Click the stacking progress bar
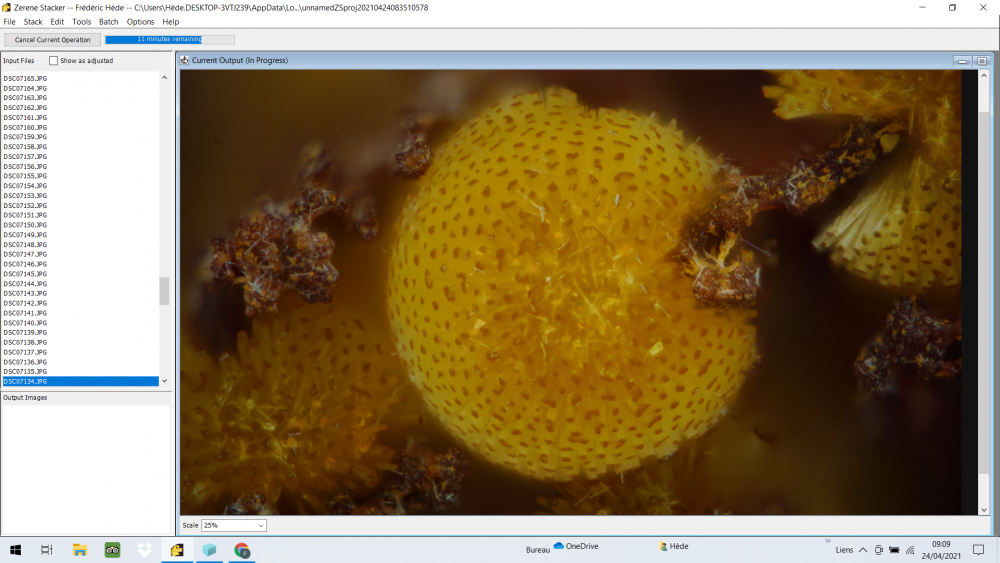The height and width of the screenshot is (563, 1000). (169, 40)
